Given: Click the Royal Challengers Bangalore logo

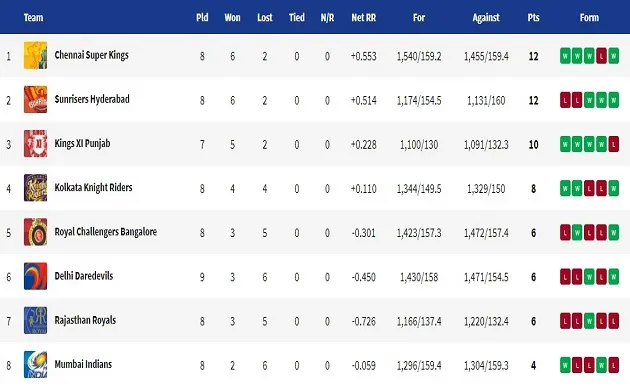Looking at the screenshot, I should point(35,232).
